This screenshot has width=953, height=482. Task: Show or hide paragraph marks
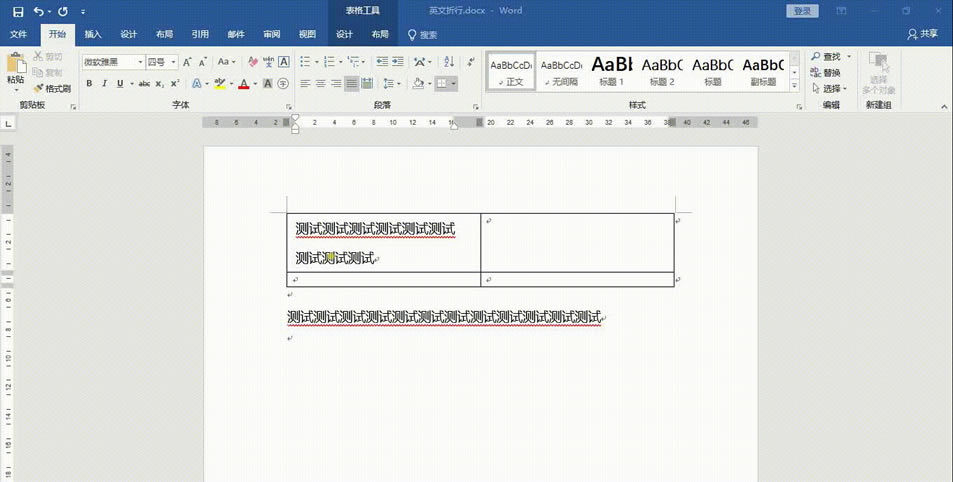tap(471, 62)
